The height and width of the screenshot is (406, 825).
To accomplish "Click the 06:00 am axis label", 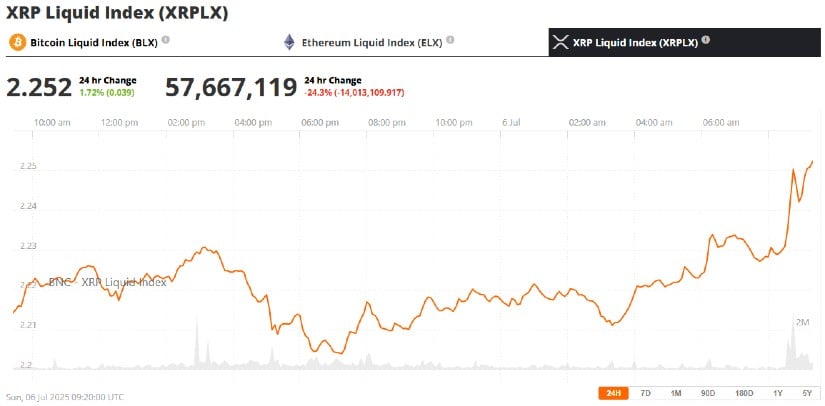I will coord(721,123).
